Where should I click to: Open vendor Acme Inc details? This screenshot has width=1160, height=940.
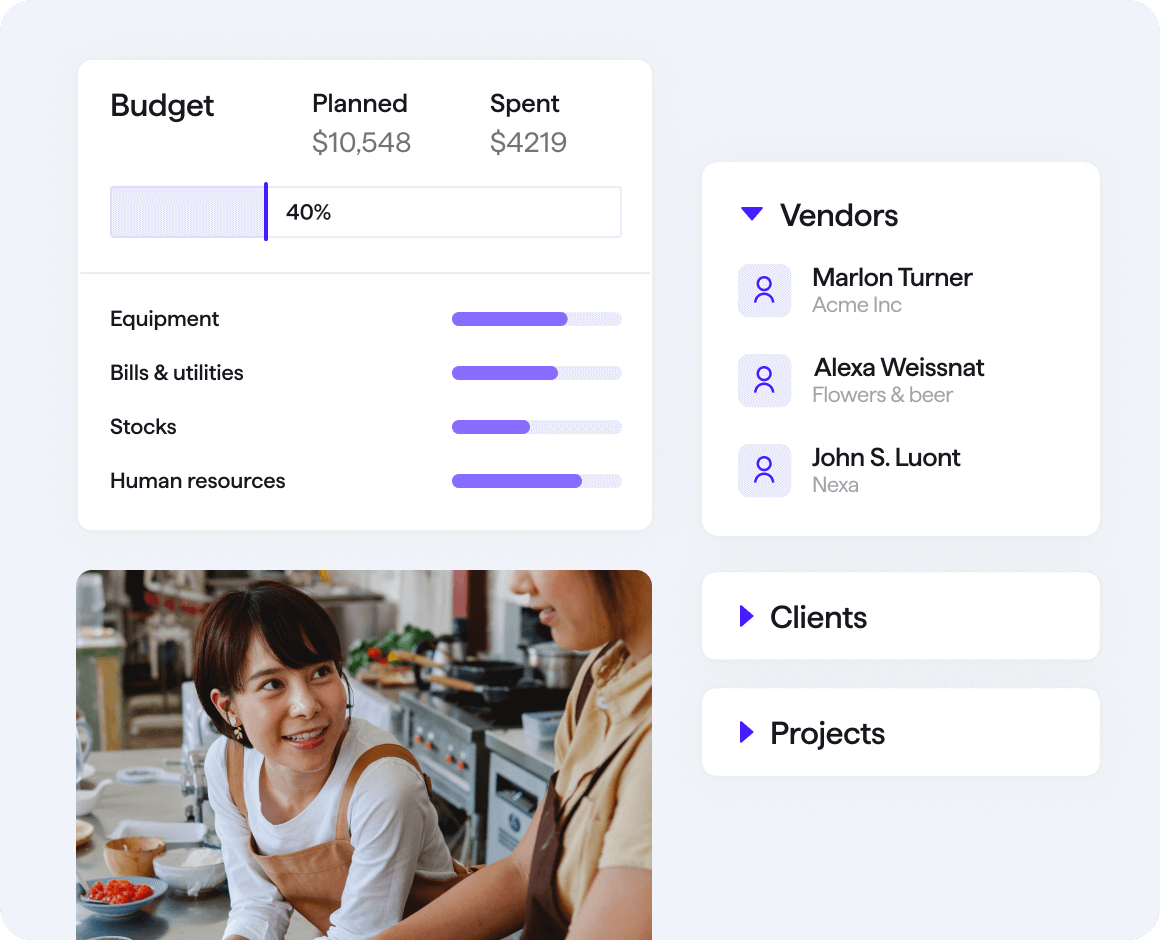(x=856, y=305)
